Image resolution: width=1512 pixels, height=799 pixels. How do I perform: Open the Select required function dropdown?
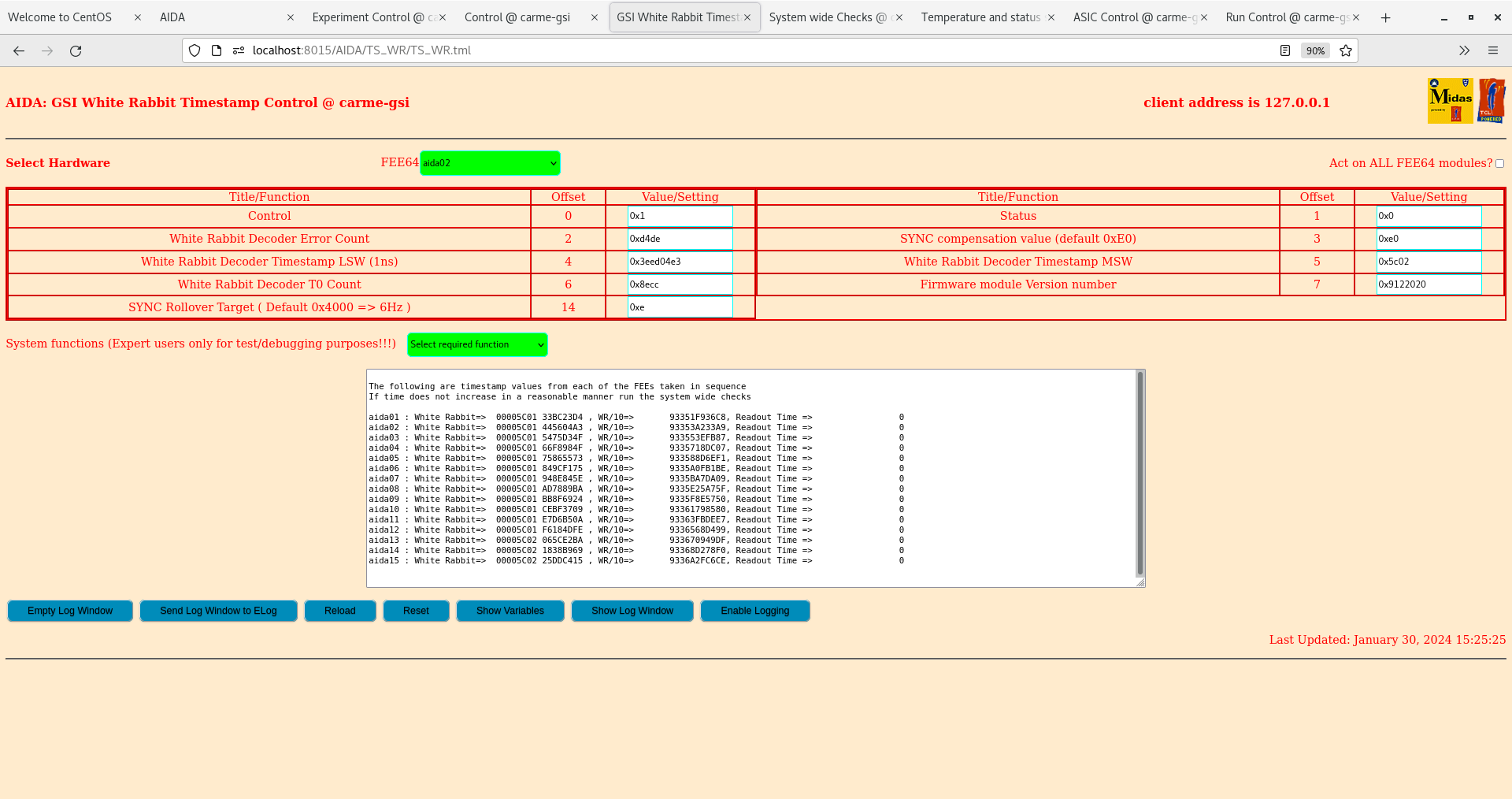point(476,344)
